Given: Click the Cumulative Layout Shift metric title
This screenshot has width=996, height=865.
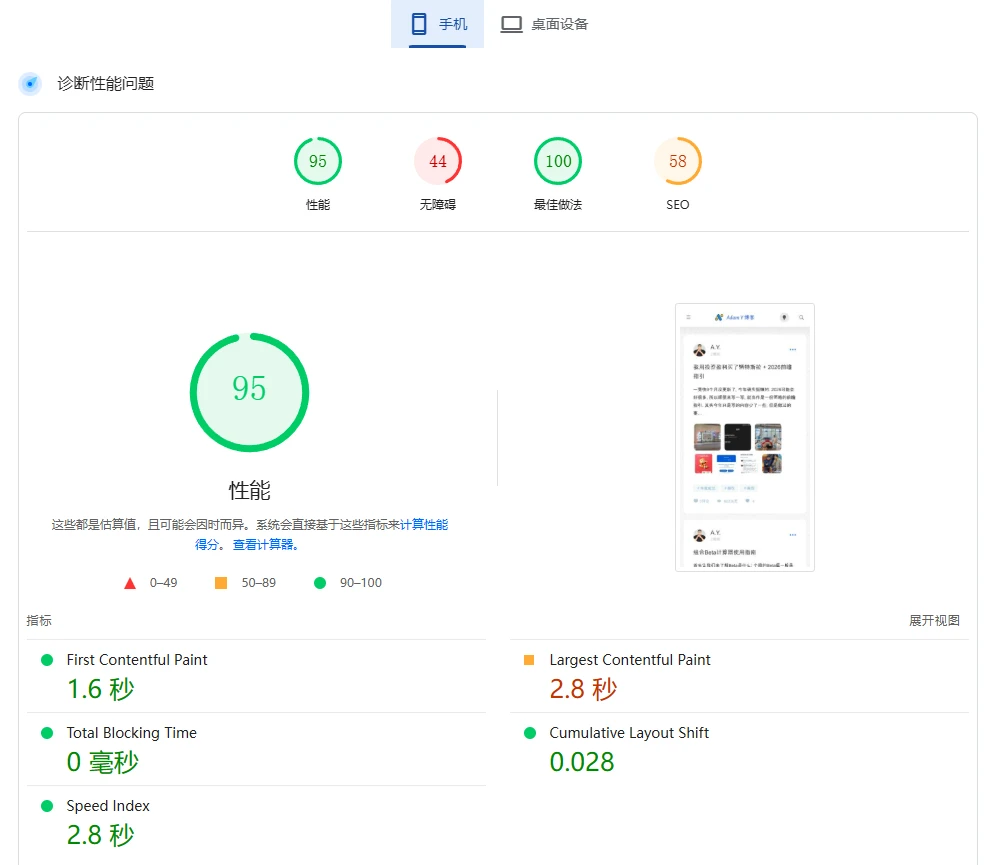Looking at the screenshot, I should (x=629, y=733).
